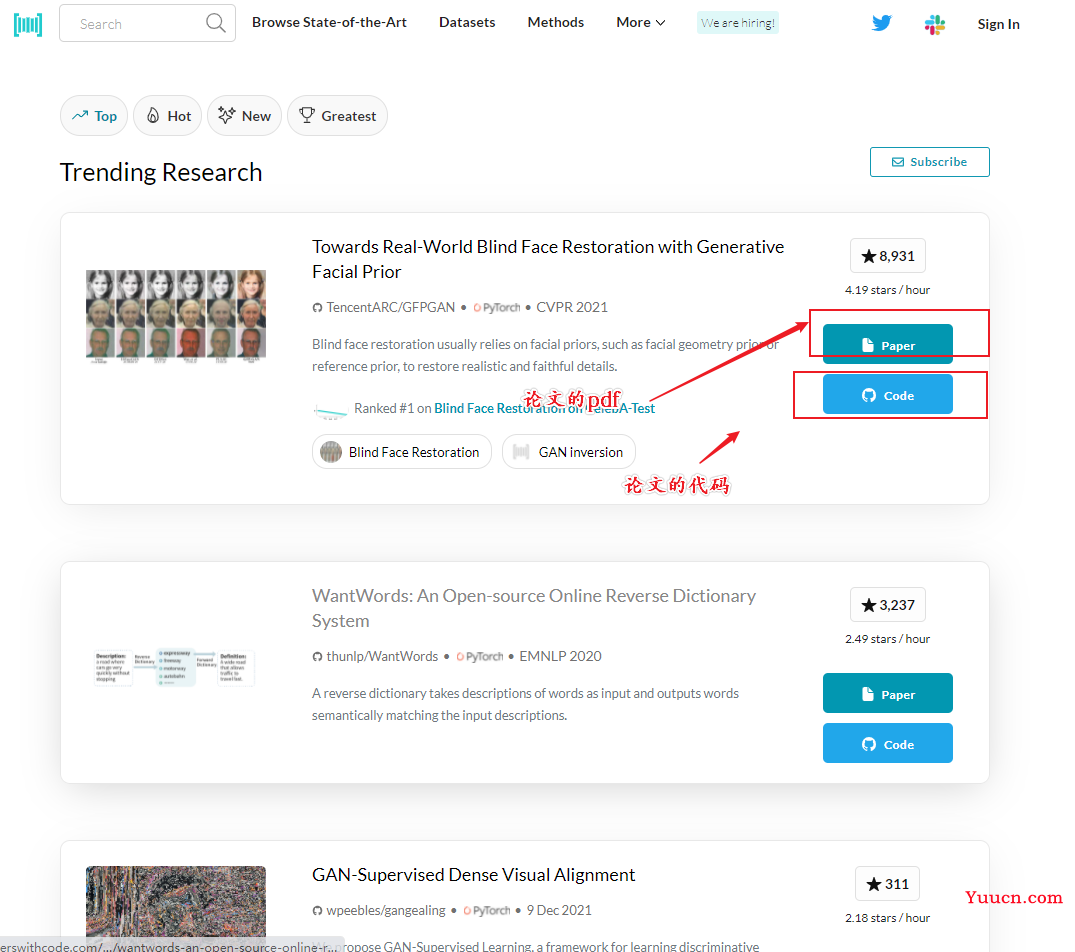This screenshot has height=952, width=1075.
Task: Open the Blind Face Restoration paper title
Action: click(x=548, y=259)
